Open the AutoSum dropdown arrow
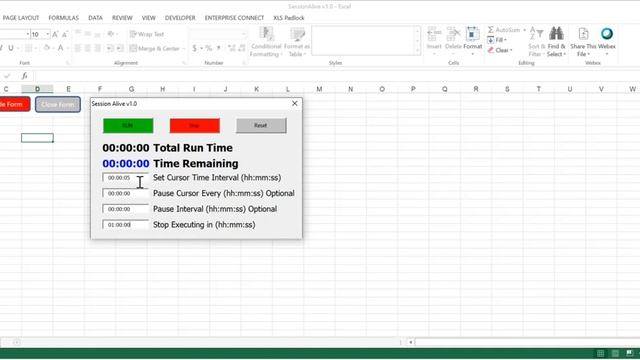 [x=524, y=30]
